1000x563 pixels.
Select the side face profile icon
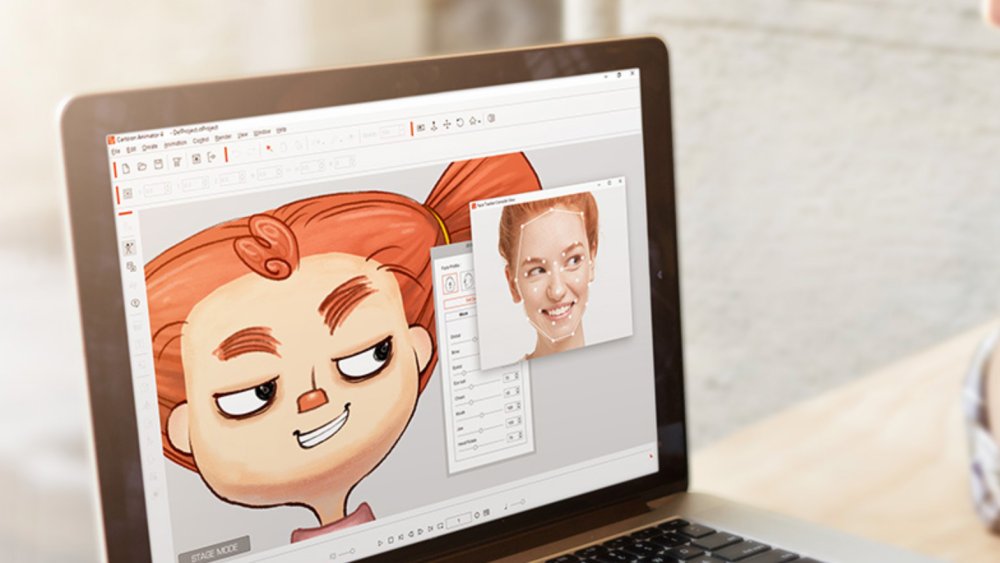coord(467,281)
